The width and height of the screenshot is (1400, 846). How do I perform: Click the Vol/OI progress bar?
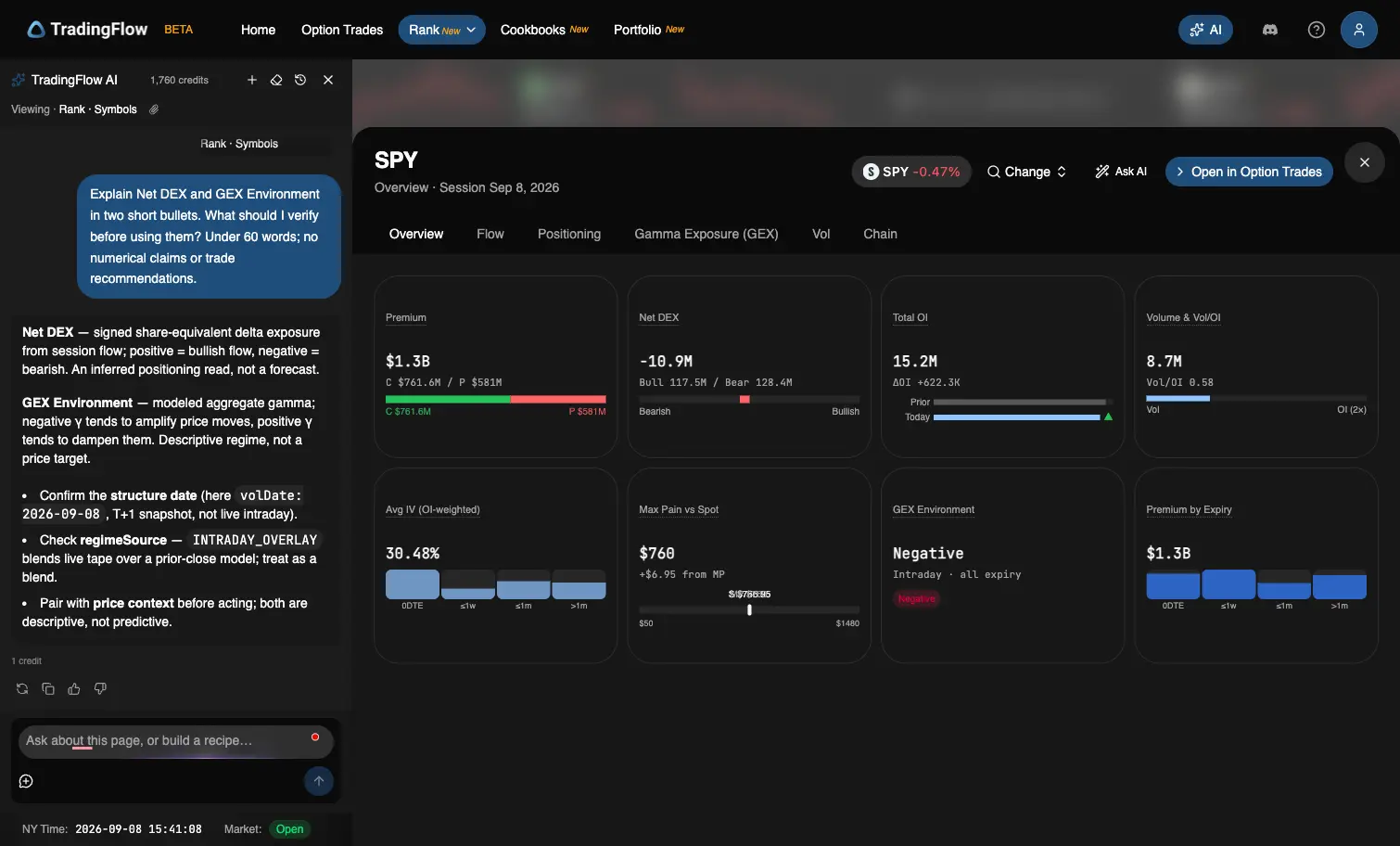pyautogui.click(x=1256, y=398)
